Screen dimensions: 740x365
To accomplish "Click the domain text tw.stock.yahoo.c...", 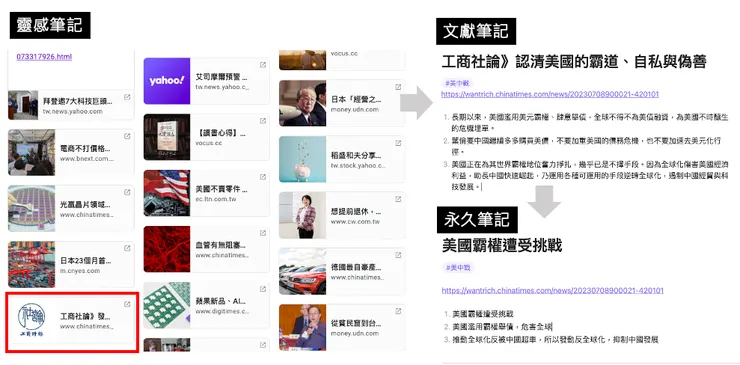I will 358,166.
